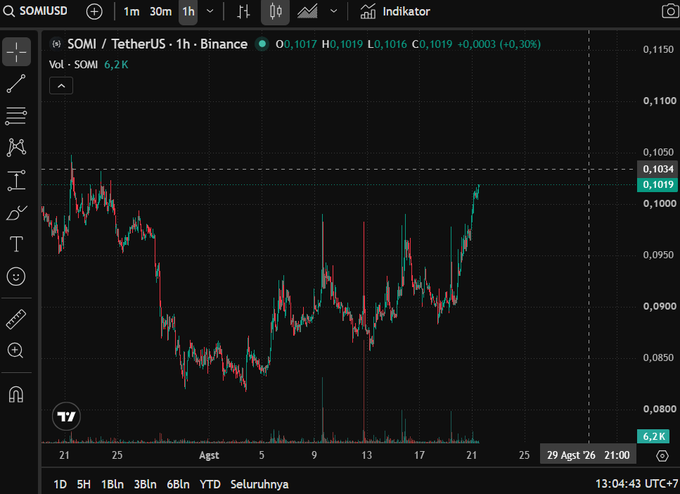Select the trend line tool
Image resolution: width=680 pixels, height=494 pixels.
(x=16, y=84)
